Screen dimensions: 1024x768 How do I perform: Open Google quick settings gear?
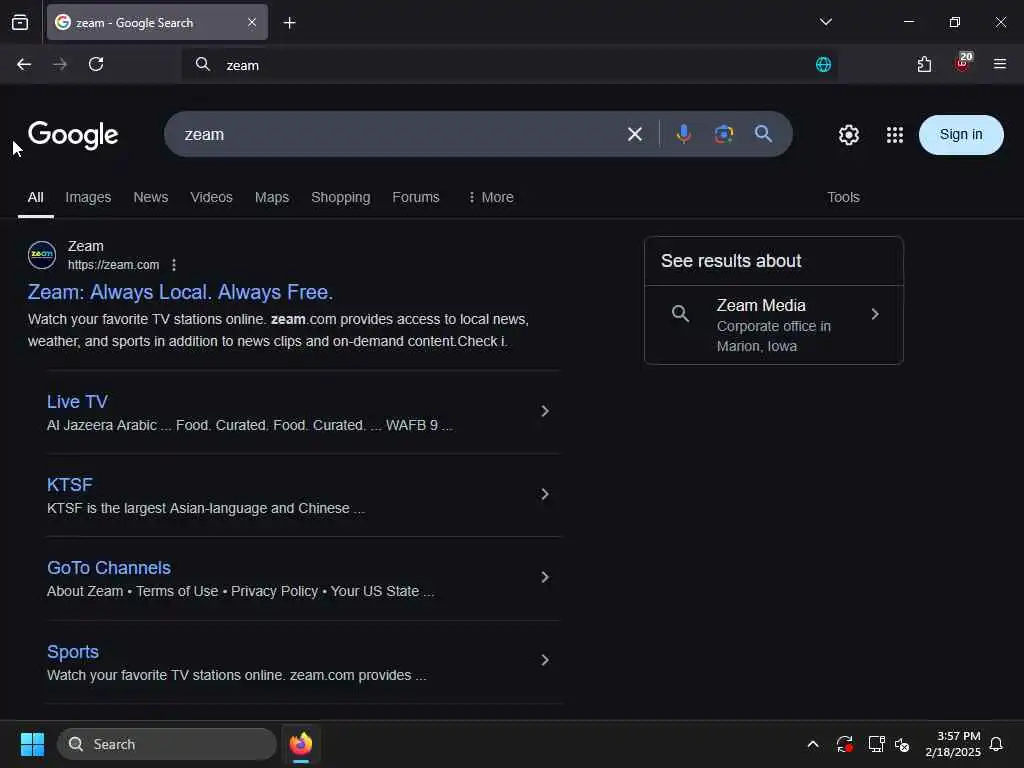point(848,135)
